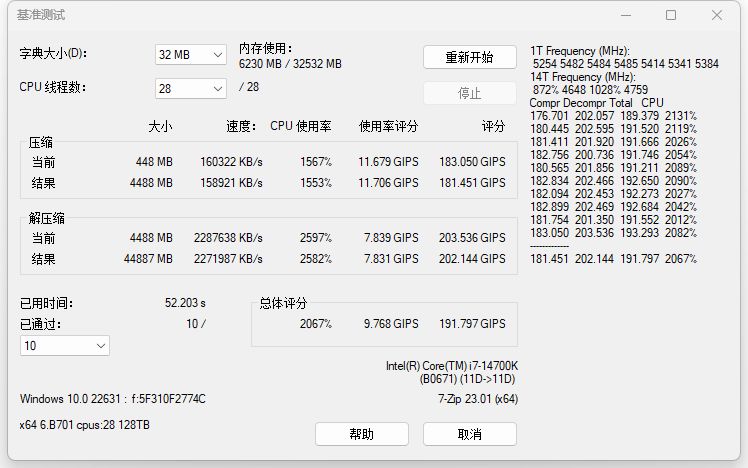Click the decompression result size 44887 MB

tap(148, 259)
